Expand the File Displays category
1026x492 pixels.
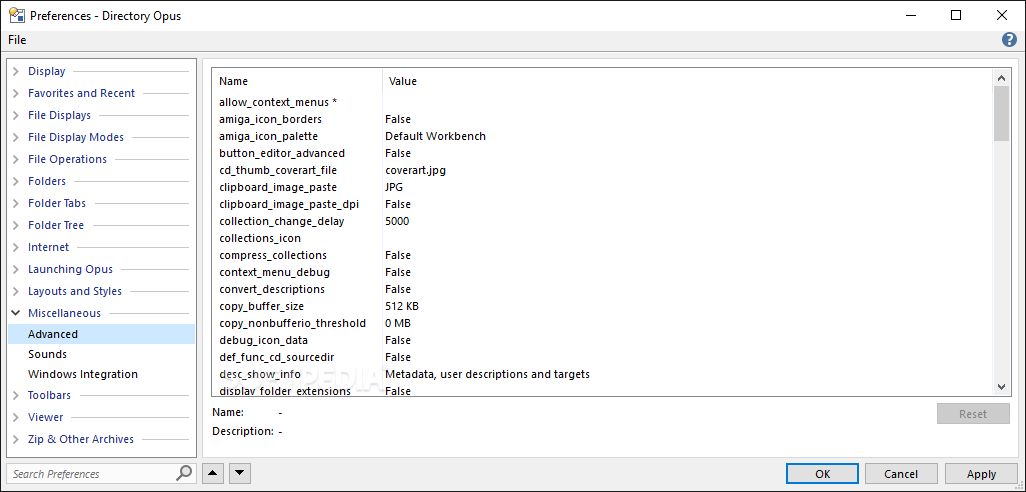coord(16,115)
